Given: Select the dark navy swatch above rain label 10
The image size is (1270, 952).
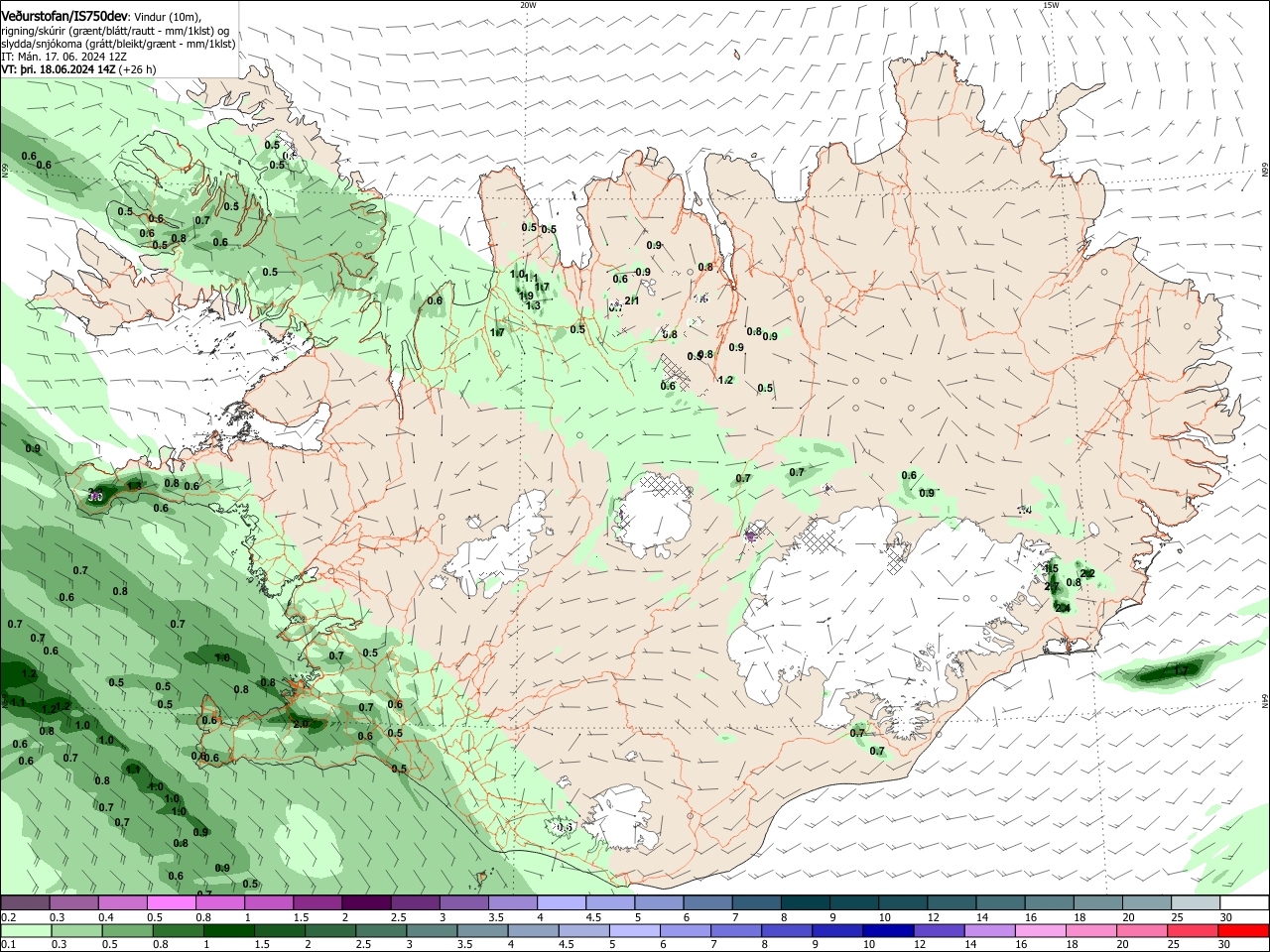Looking at the screenshot, I should pyautogui.click(x=886, y=930).
